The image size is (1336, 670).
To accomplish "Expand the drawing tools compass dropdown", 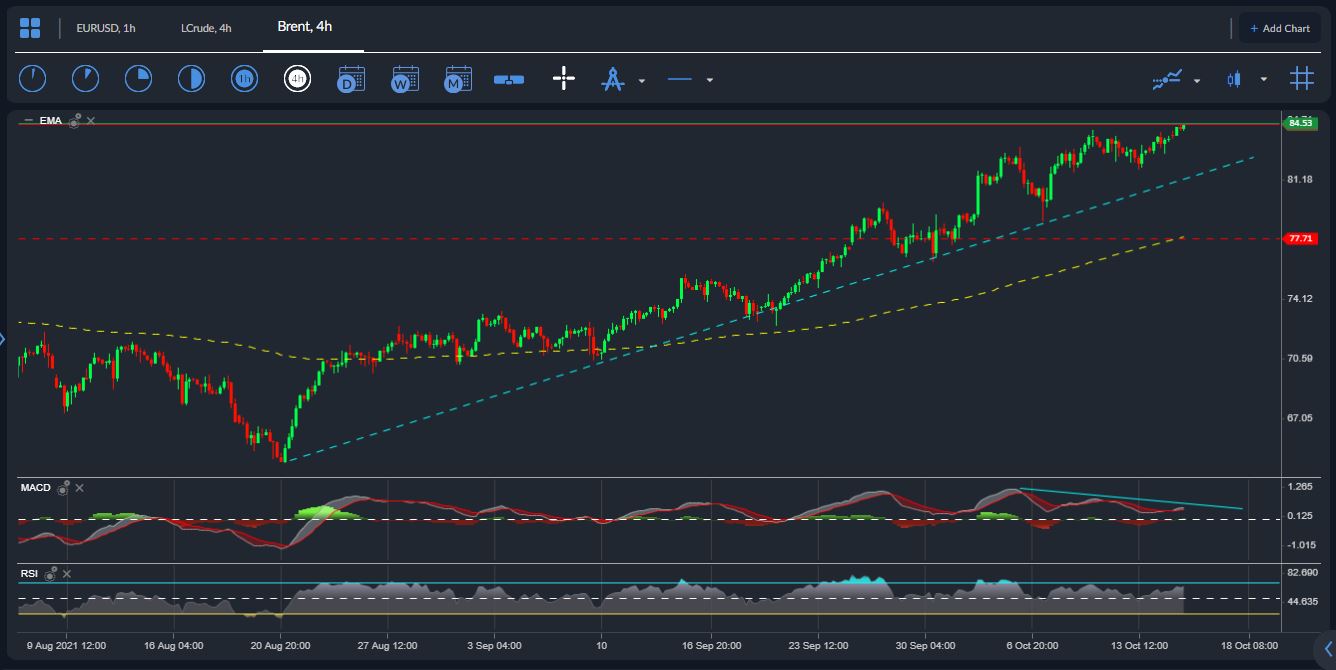I will coord(642,80).
